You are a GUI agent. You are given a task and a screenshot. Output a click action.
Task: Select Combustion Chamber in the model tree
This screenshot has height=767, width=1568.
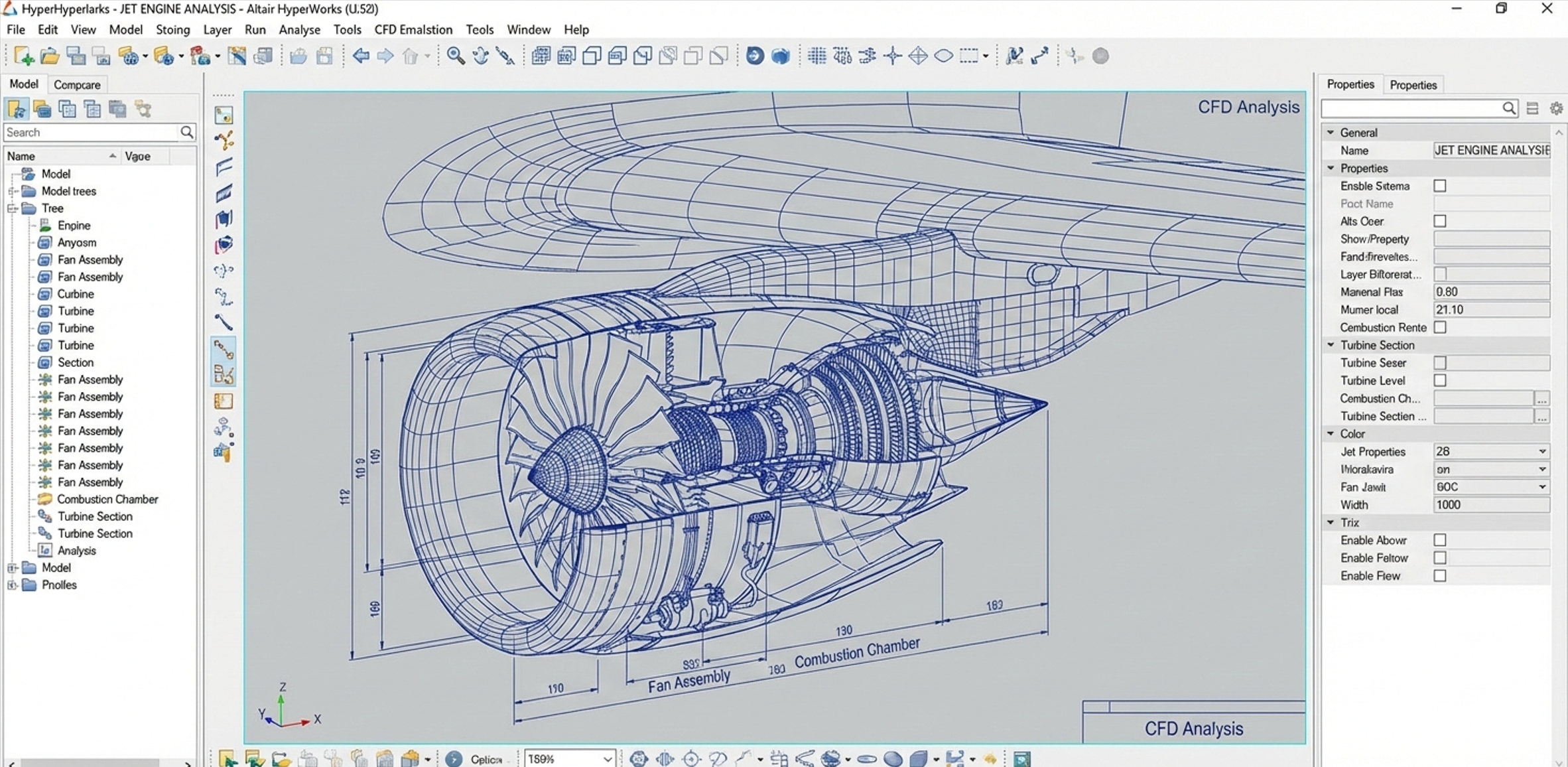pos(106,499)
